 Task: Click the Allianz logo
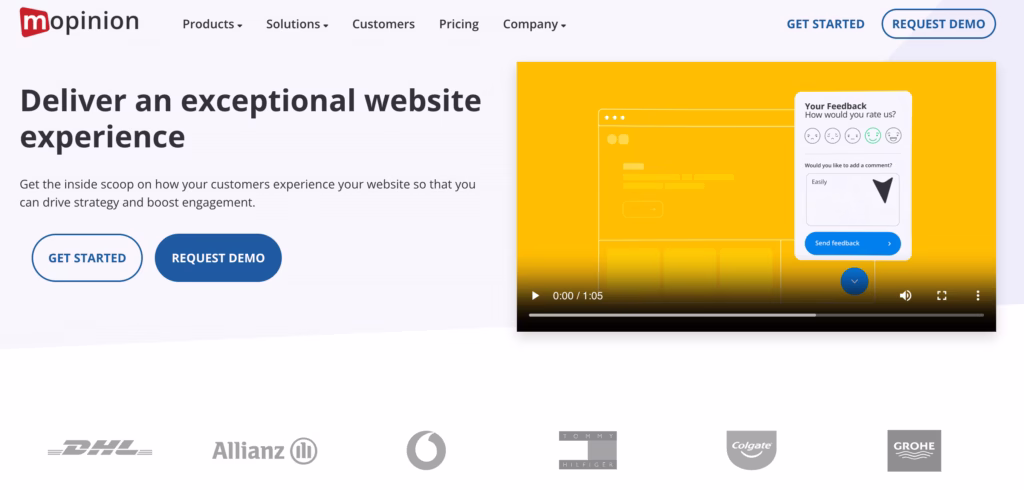pos(264,451)
